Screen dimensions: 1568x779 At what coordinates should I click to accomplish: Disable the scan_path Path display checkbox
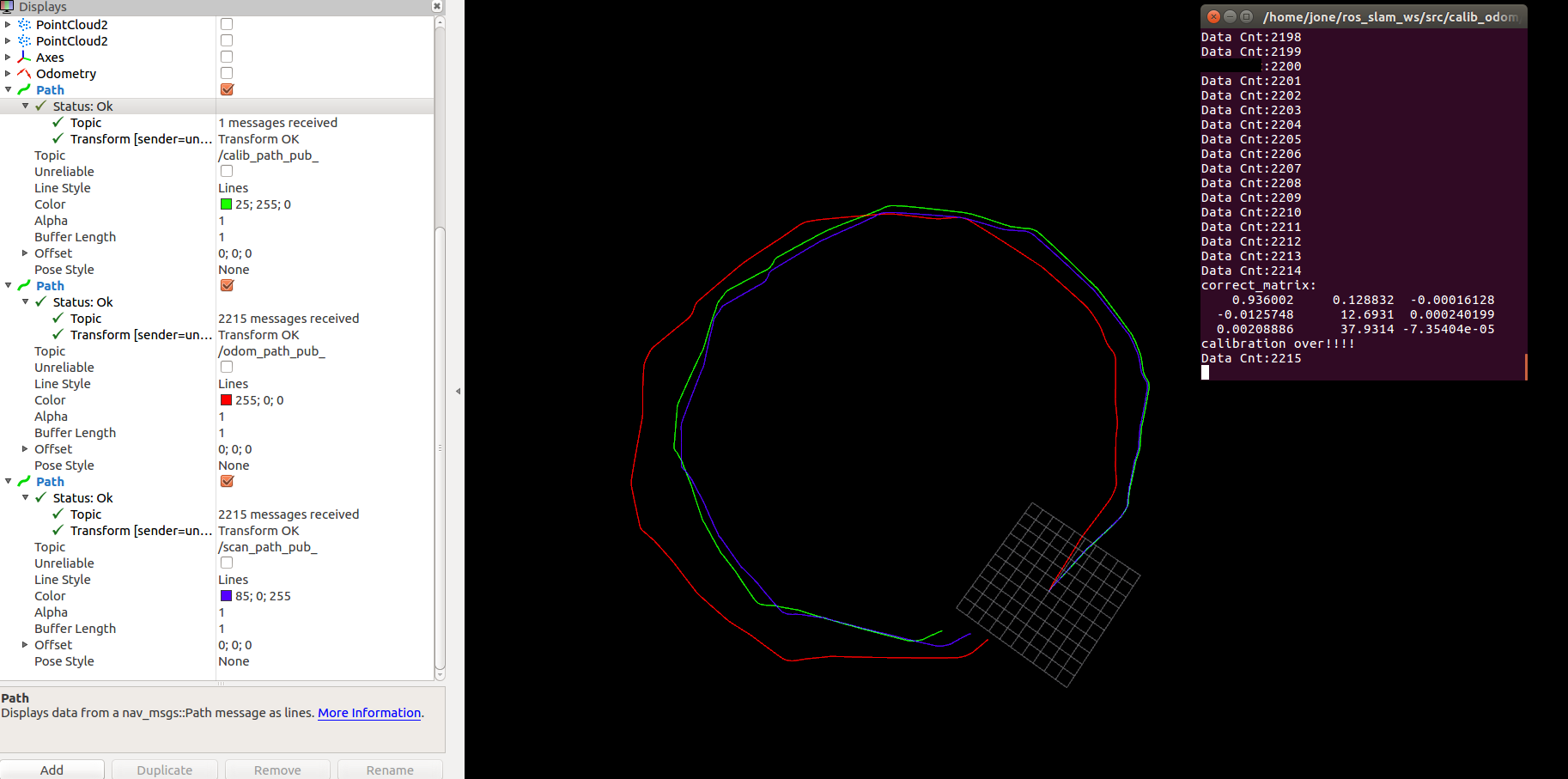227,481
